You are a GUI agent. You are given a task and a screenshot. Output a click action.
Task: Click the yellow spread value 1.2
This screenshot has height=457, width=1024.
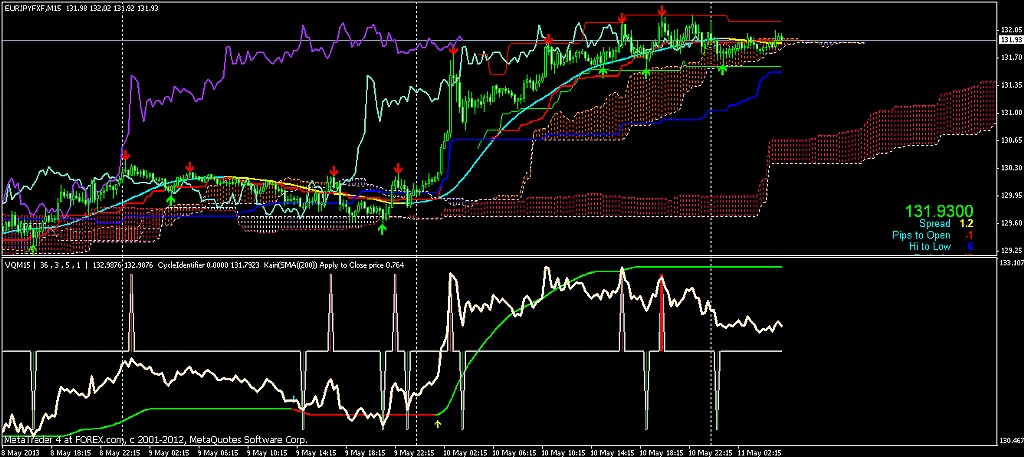(967, 223)
